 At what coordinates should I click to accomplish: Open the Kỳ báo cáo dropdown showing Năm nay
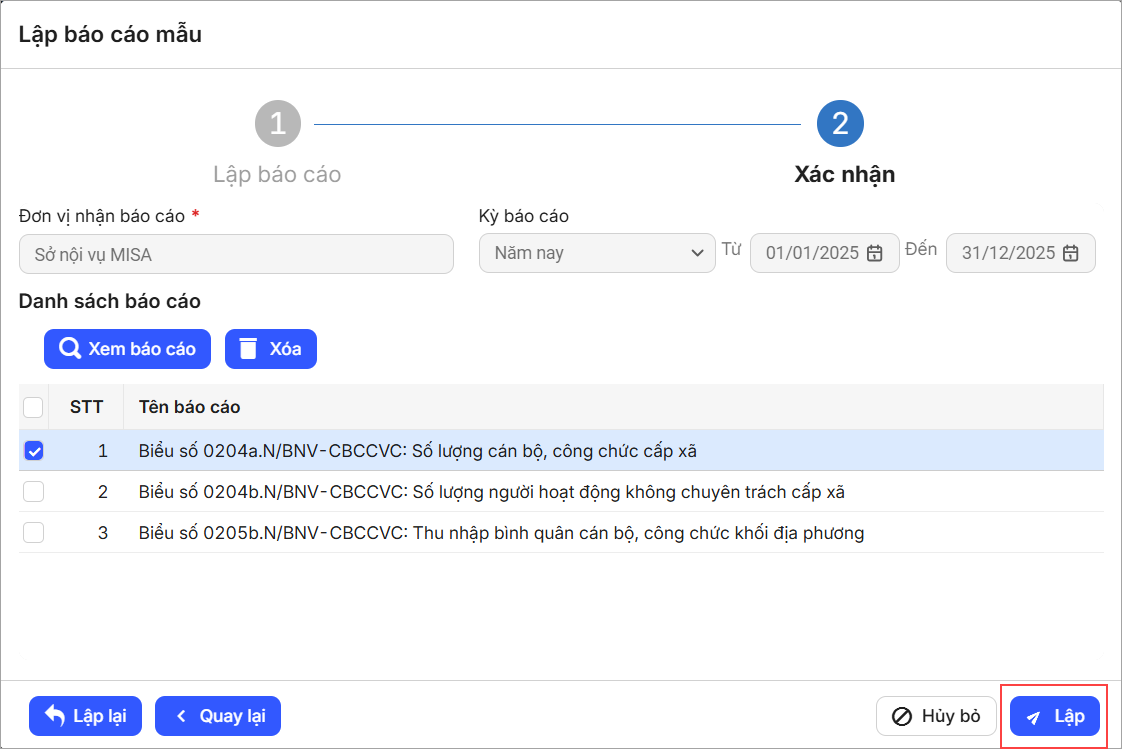[597, 253]
